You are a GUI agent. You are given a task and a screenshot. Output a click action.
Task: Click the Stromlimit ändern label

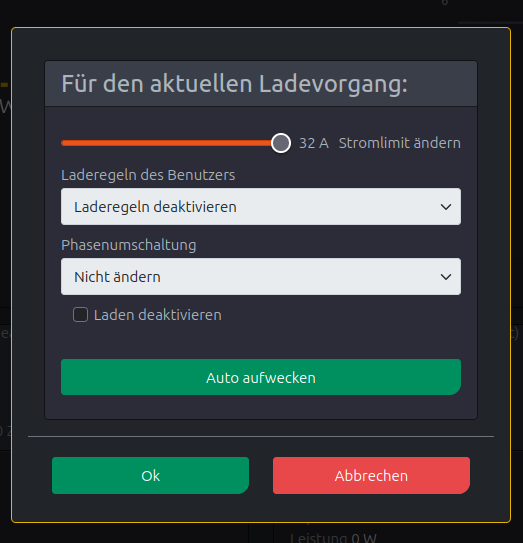(x=400, y=143)
